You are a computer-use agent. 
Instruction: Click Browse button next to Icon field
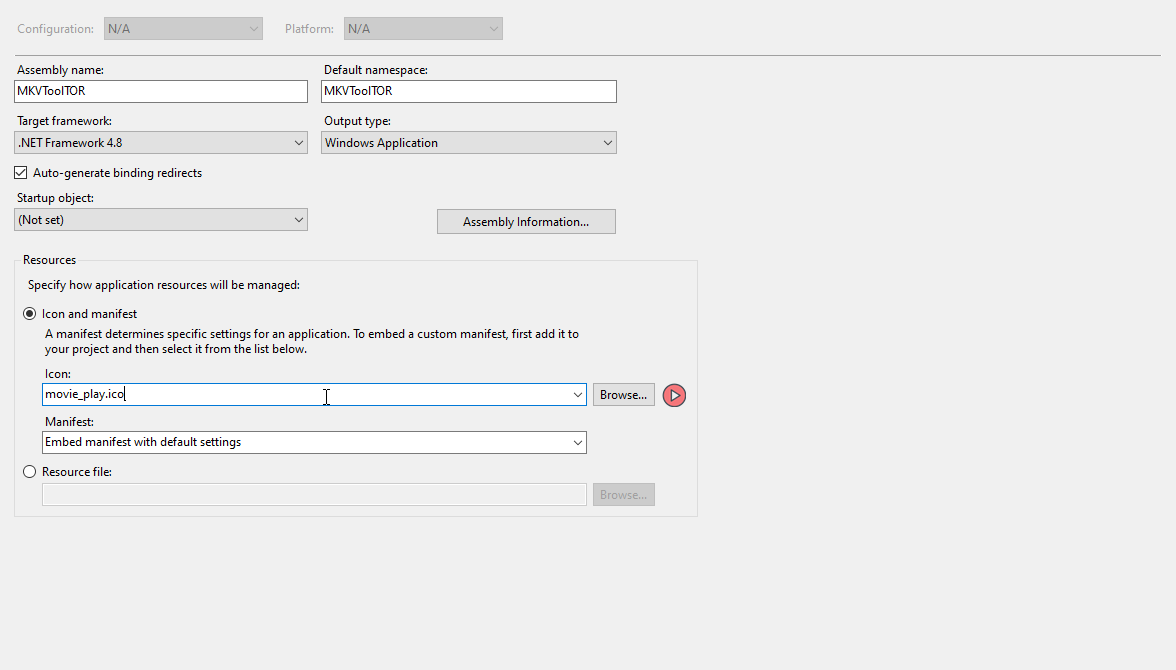click(624, 395)
